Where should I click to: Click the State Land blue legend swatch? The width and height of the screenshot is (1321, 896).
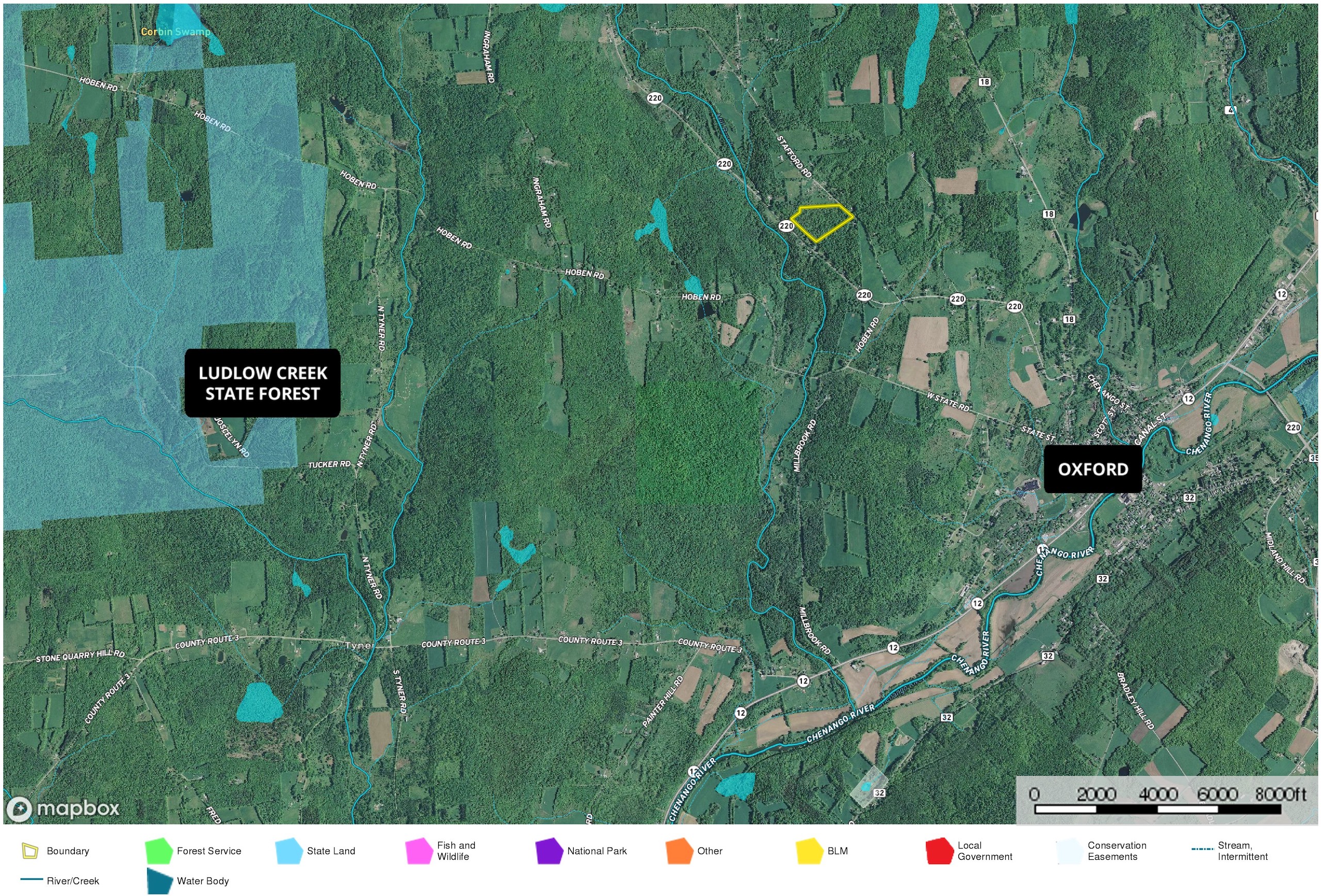pyautogui.click(x=289, y=851)
